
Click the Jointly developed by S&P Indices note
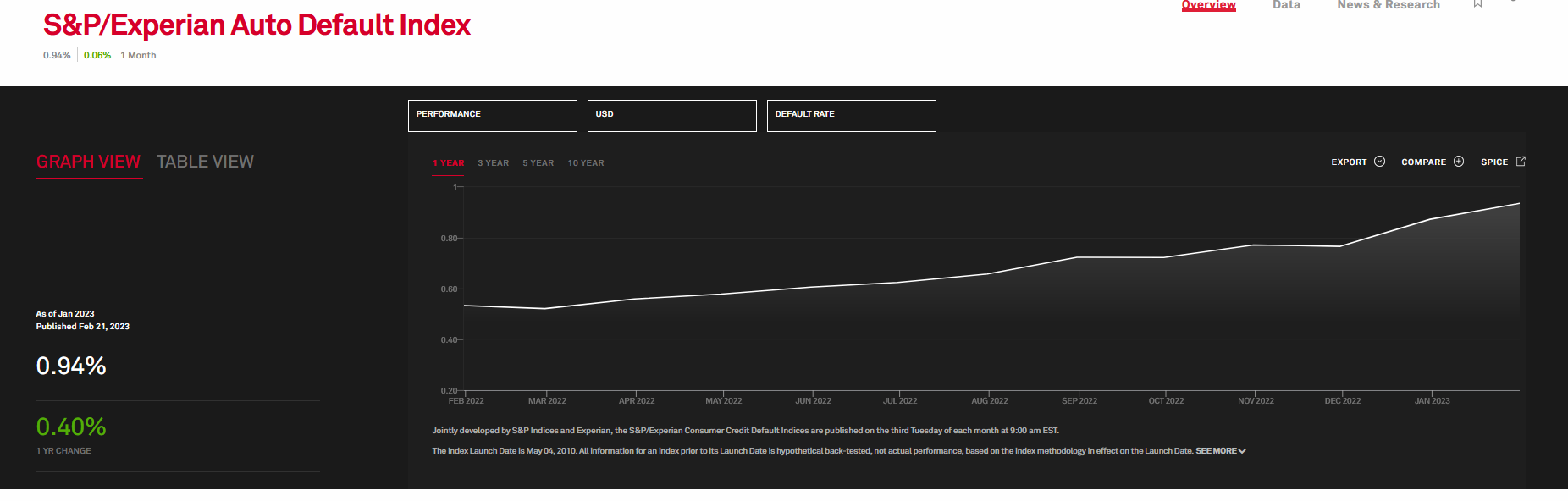click(745, 431)
